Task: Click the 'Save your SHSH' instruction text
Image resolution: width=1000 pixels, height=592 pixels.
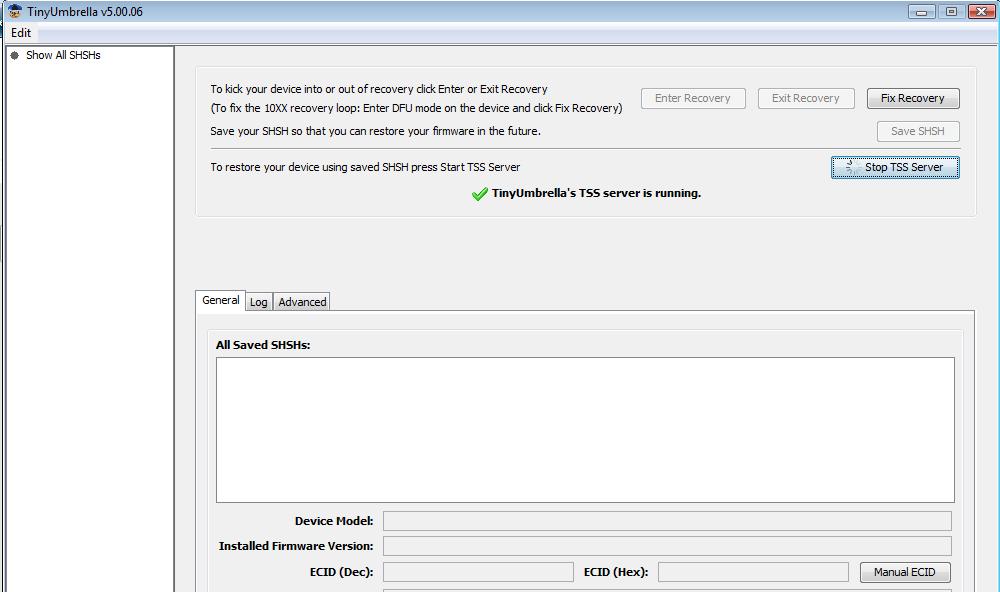Action: pyautogui.click(x=375, y=131)
